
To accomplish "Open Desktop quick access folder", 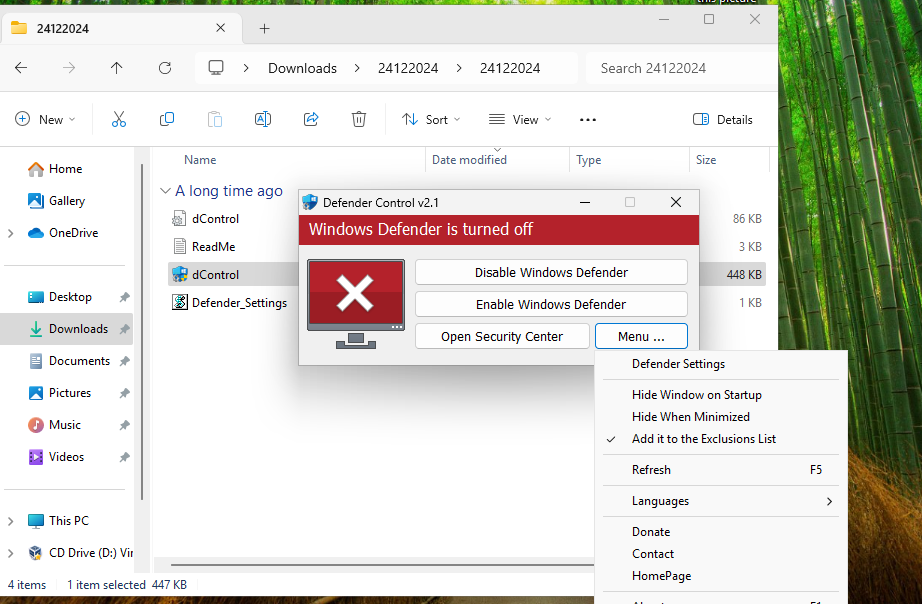I will pos(60,297).
